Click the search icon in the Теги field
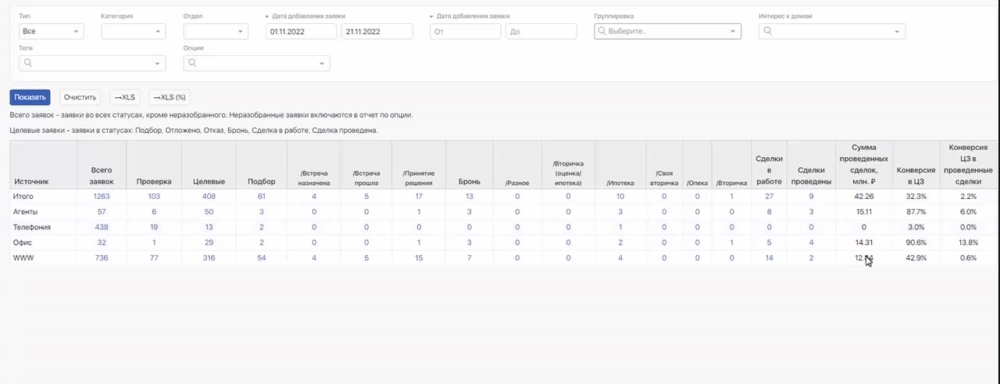 [x=27, y=63]
